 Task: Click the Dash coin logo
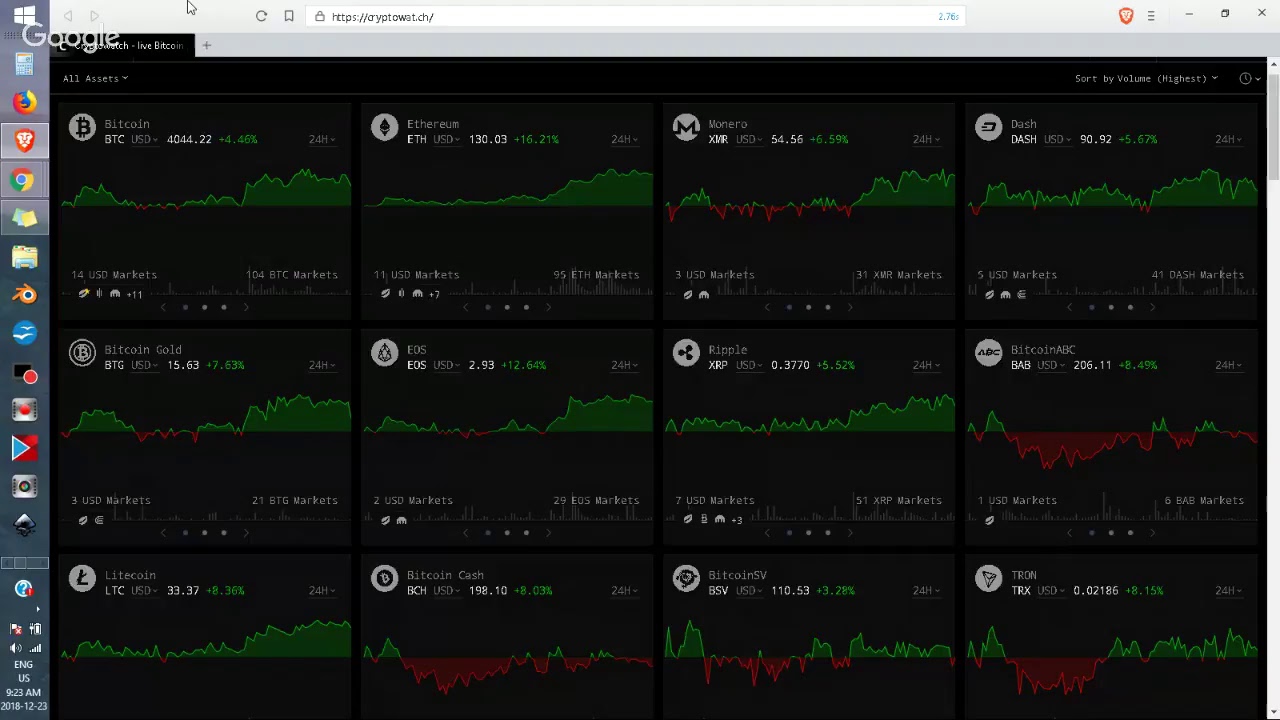click(x=988, y=128)
